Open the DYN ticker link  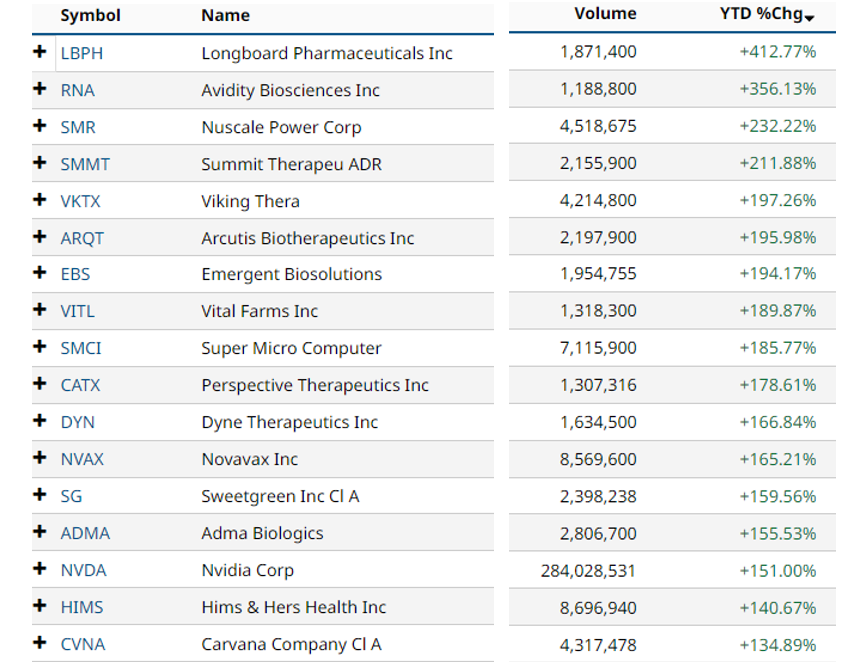pos(77,422)
